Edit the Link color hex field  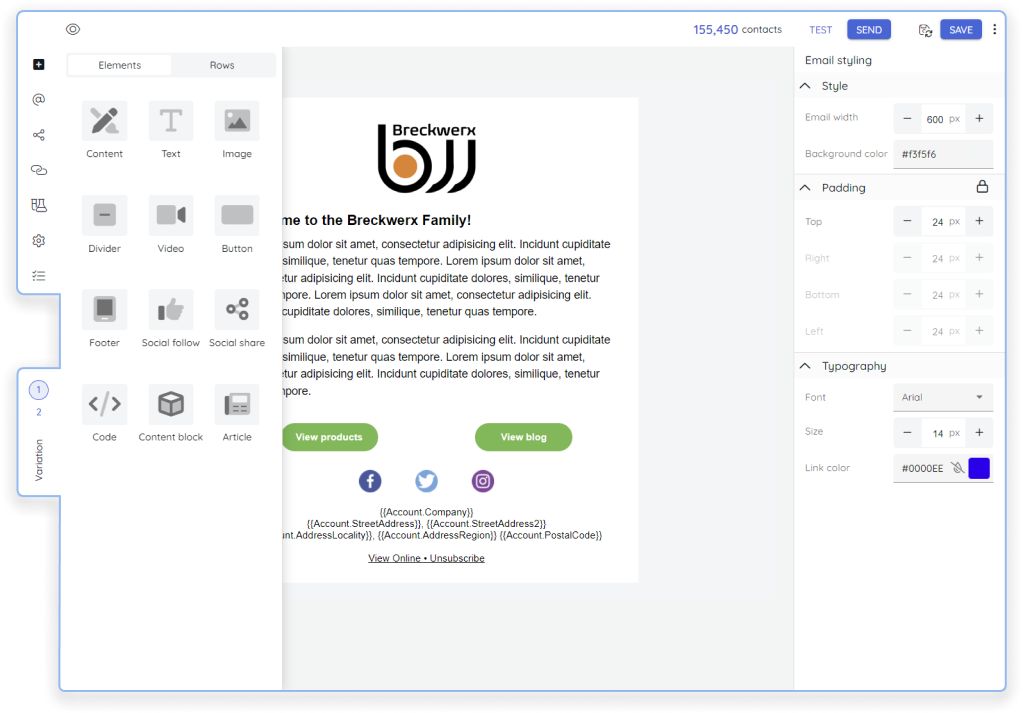point(922,468)
